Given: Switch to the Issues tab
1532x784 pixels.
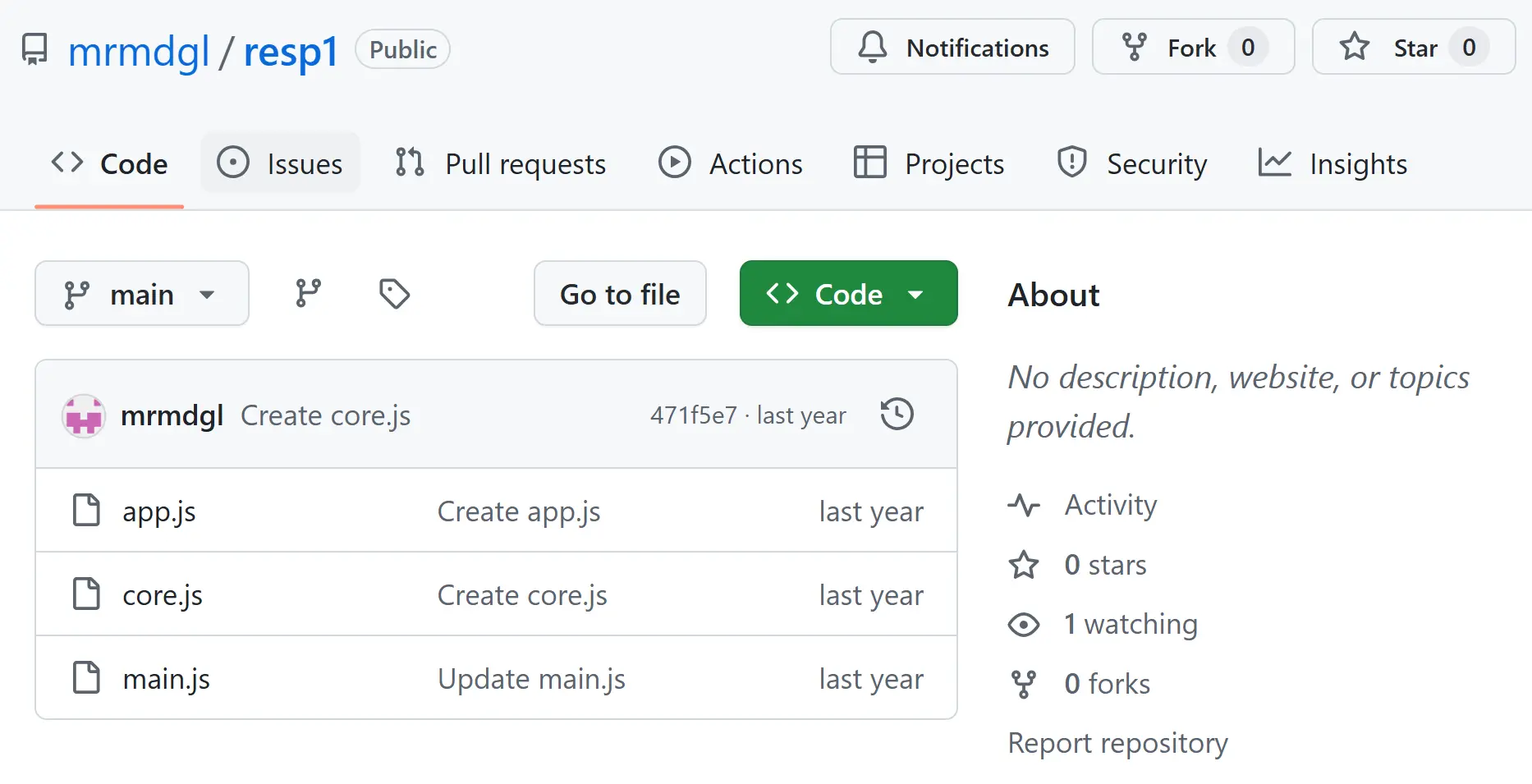Looking at the screenshot, I should [x=281, y=164].
